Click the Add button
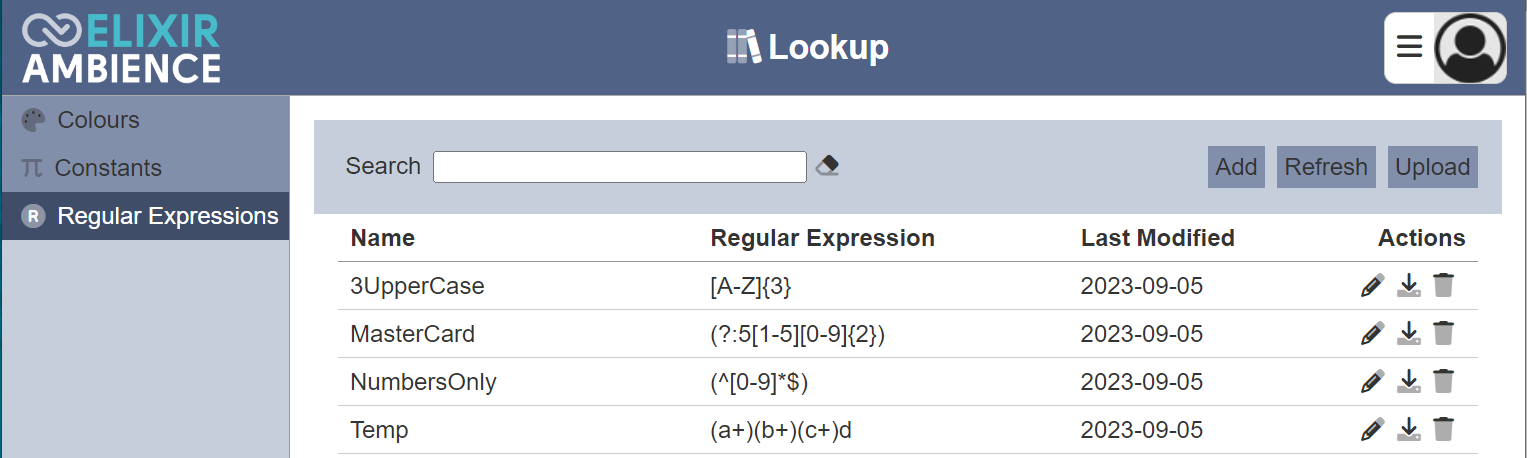Viewport: 1527px width, 458px height. pyautogui.click(x=1236, y=167)
